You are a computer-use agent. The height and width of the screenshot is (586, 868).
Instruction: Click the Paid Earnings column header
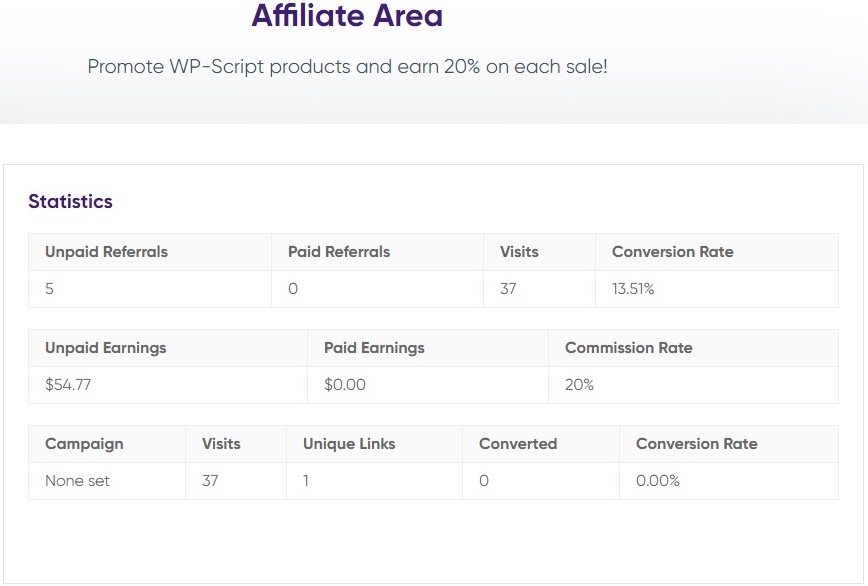tap(374, 348)
